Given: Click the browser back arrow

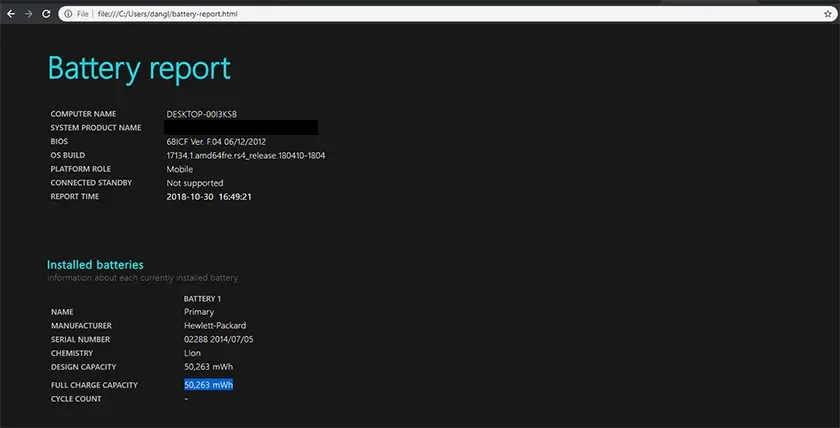Looking at the screenshot, I should pyautogui.click(x=11, y=14).
